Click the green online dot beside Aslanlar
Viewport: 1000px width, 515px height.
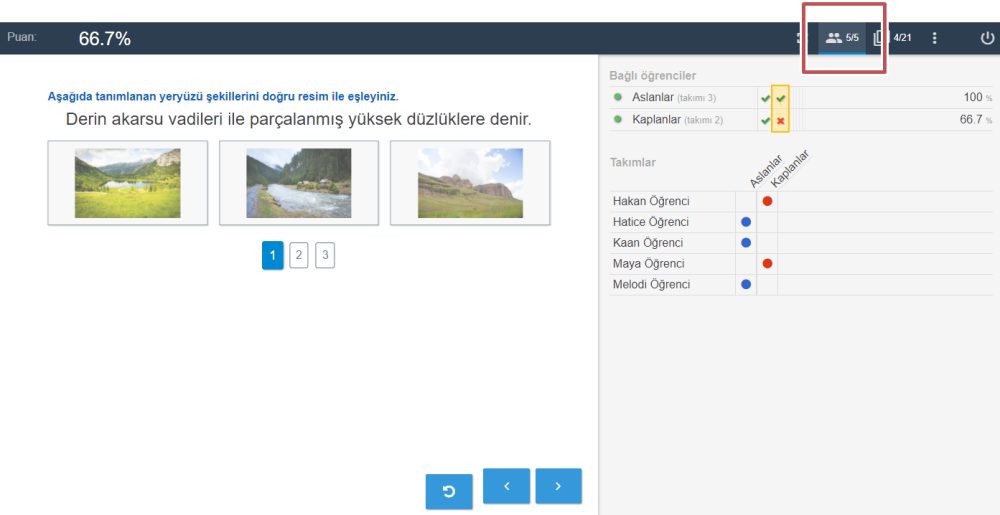click(617, 98)
